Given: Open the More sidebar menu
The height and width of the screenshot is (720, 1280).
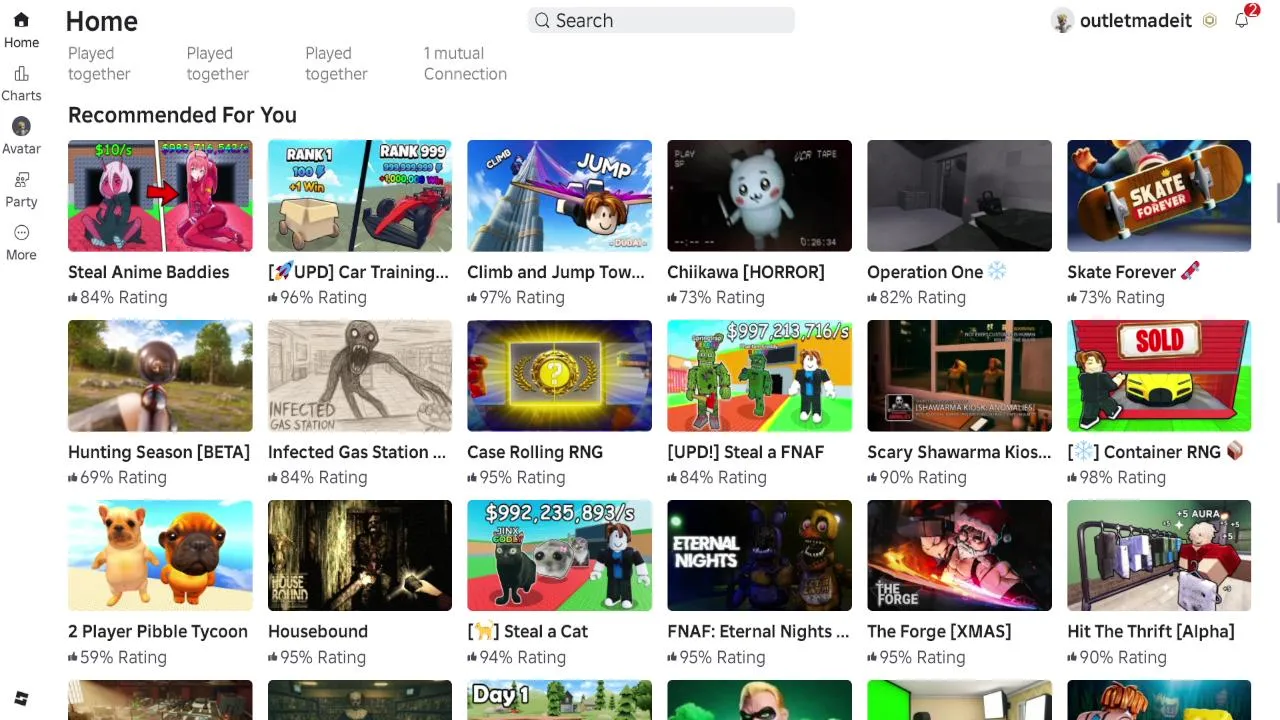Looking at the screenshot, I should [x=21, y=233].
